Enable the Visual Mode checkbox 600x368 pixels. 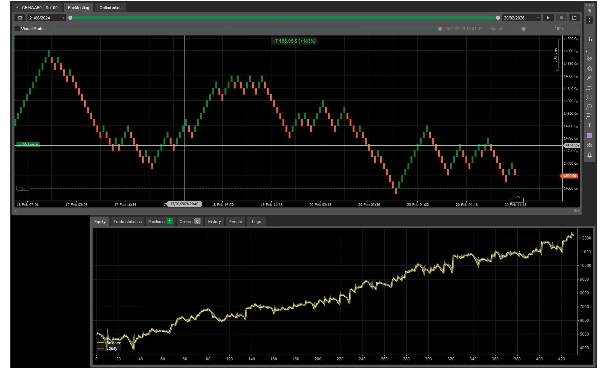[x=17, y=29]
